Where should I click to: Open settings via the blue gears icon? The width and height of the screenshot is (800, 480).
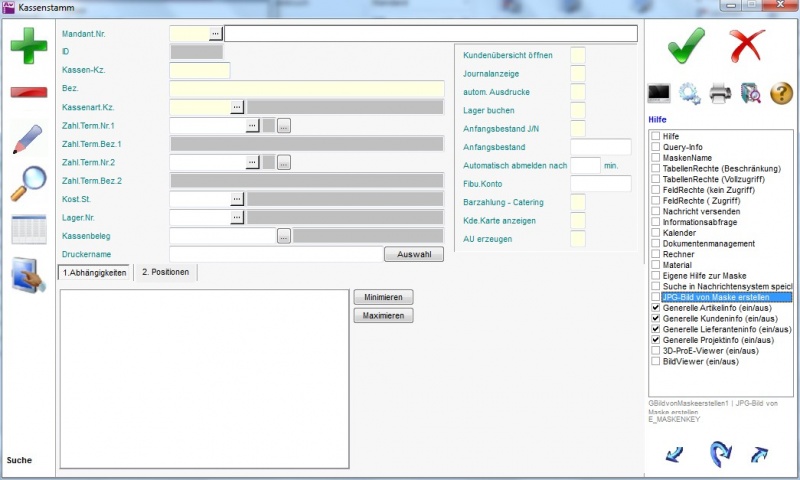690,94
